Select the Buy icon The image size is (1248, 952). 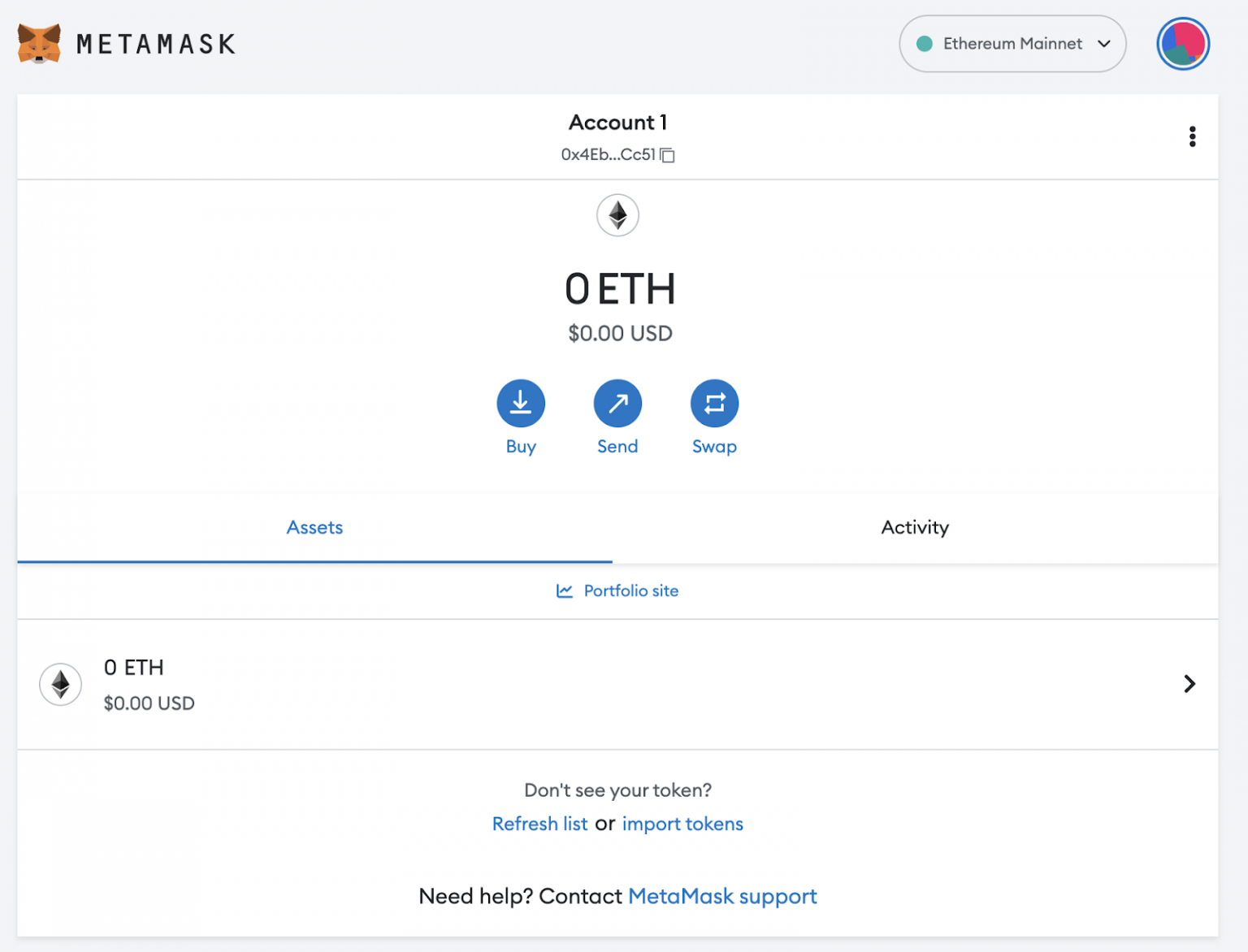coord(521,402)
